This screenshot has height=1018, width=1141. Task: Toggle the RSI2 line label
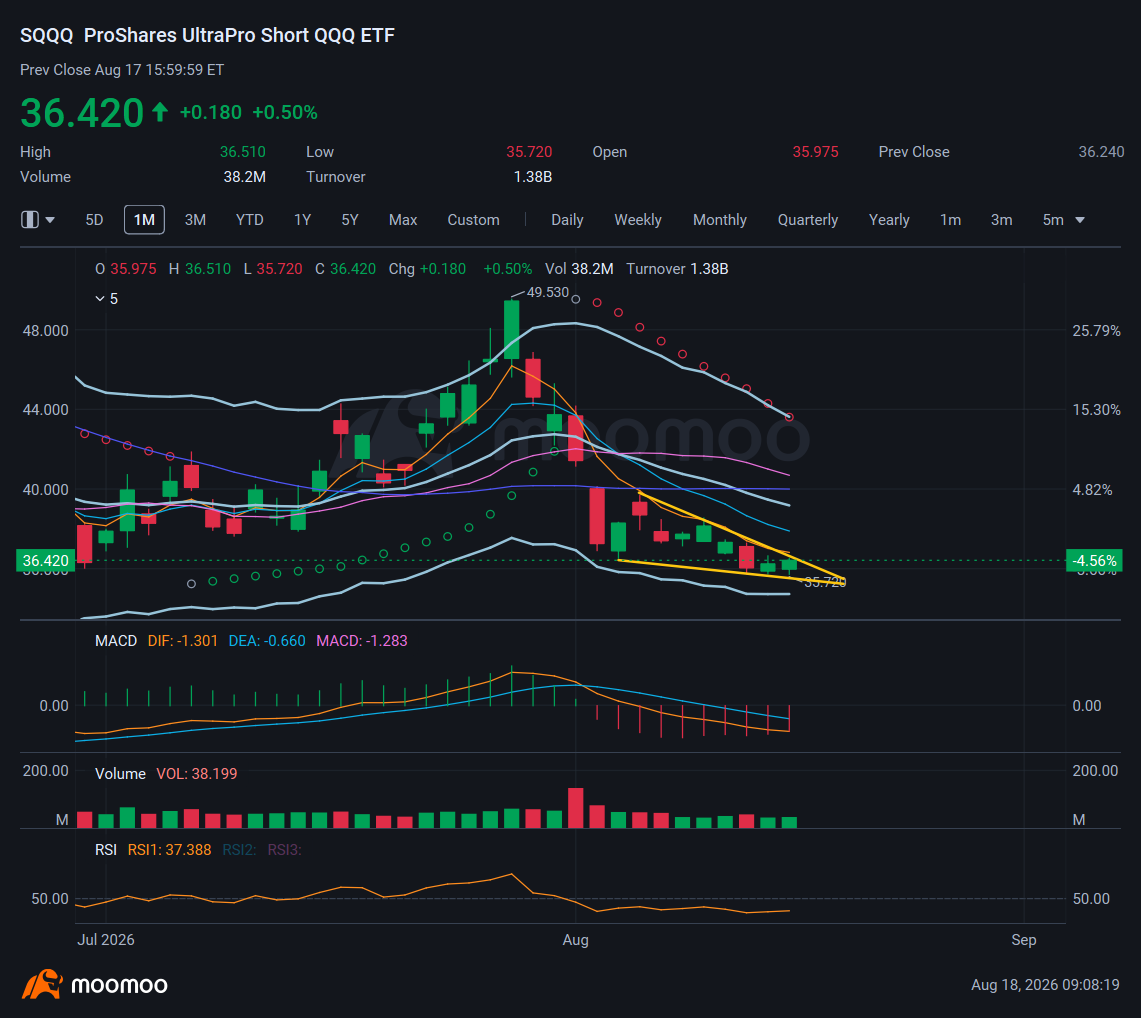click(x=239, y=850)
